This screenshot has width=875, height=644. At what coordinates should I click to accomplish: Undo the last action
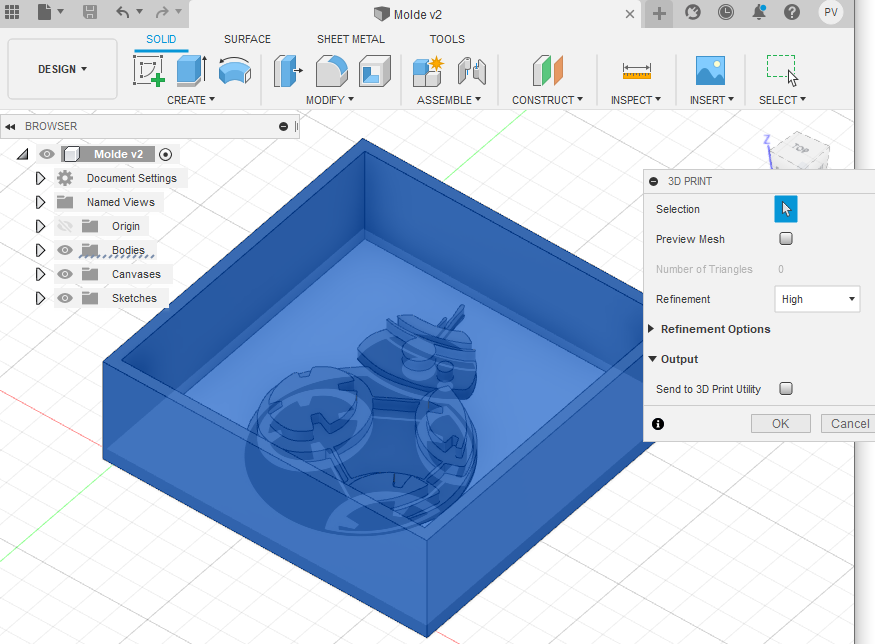pos(122,12)
